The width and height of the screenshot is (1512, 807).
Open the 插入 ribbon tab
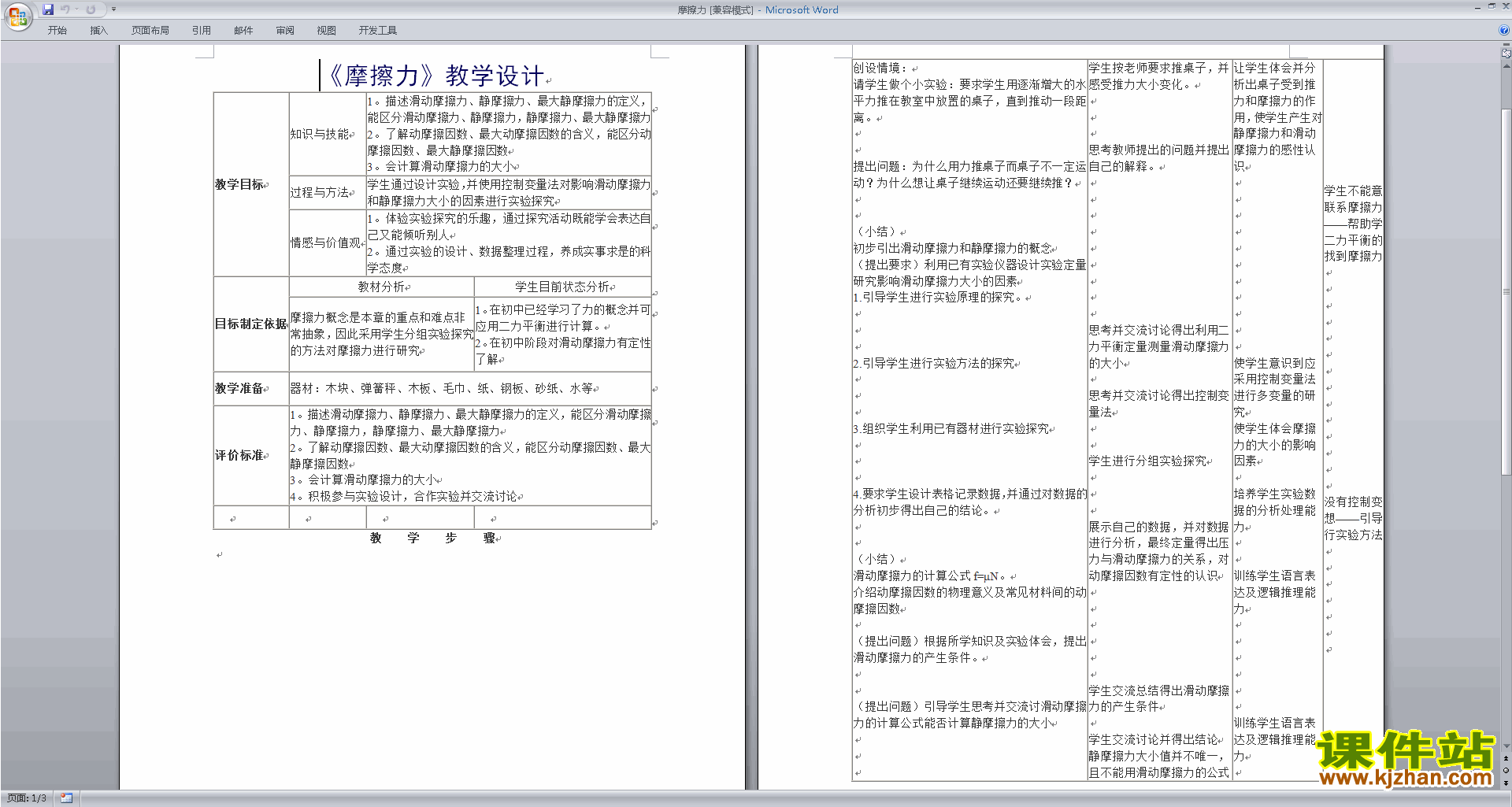[x=98, y=30]
